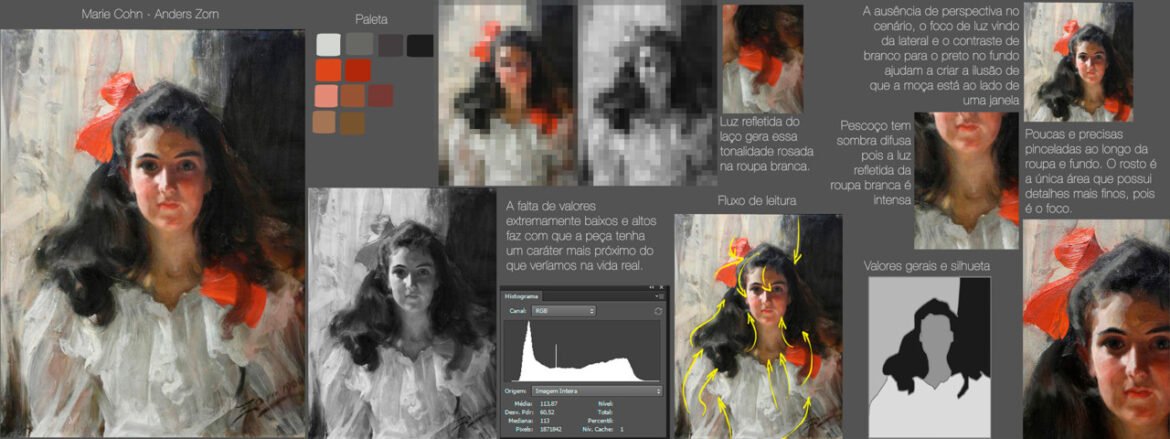1170x439 pixels.
Task: Click the medium gray palette swatch
Action: pos(358,45)
